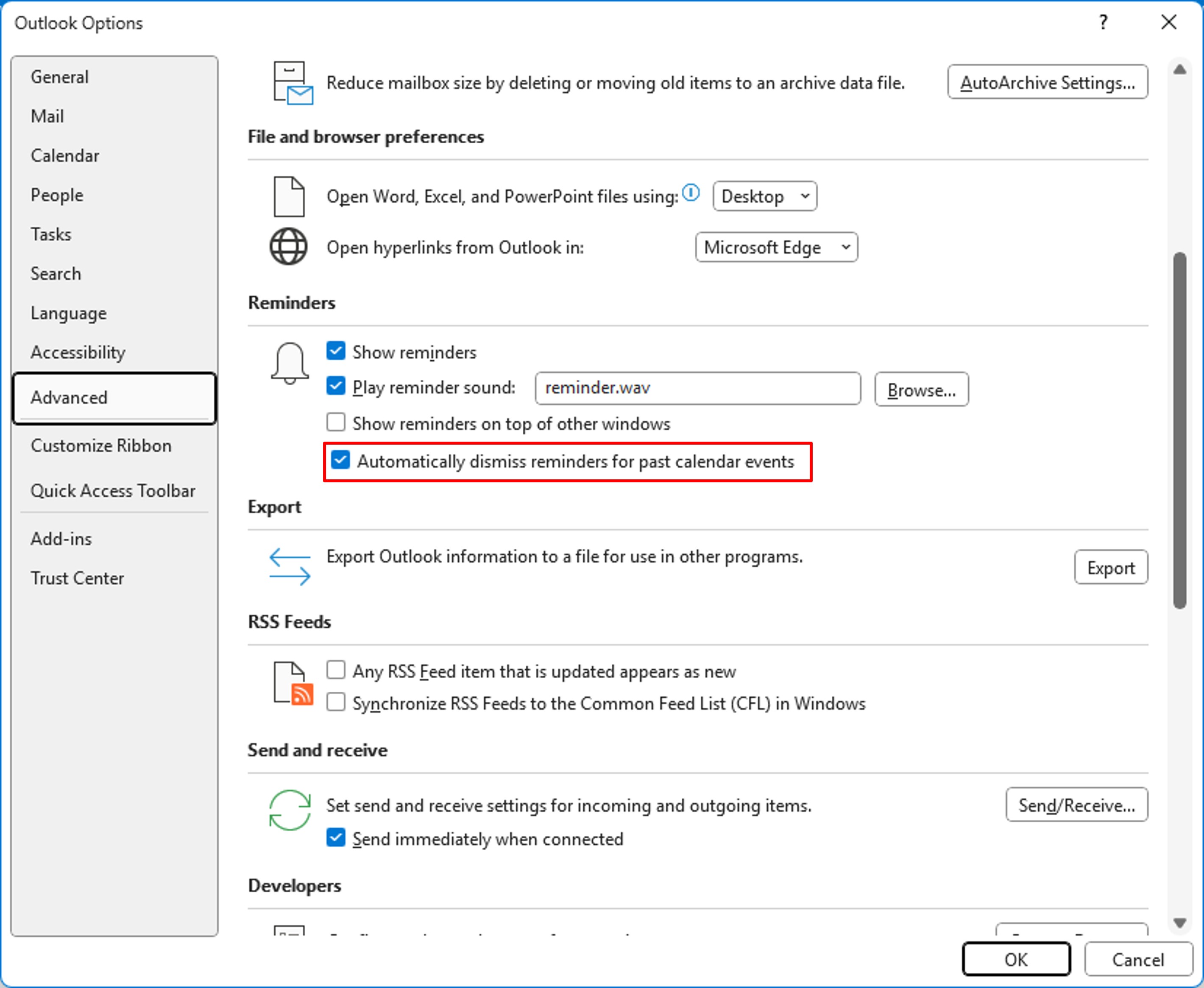Click the vertical scrollbar thumb

tap(1179, 430)
